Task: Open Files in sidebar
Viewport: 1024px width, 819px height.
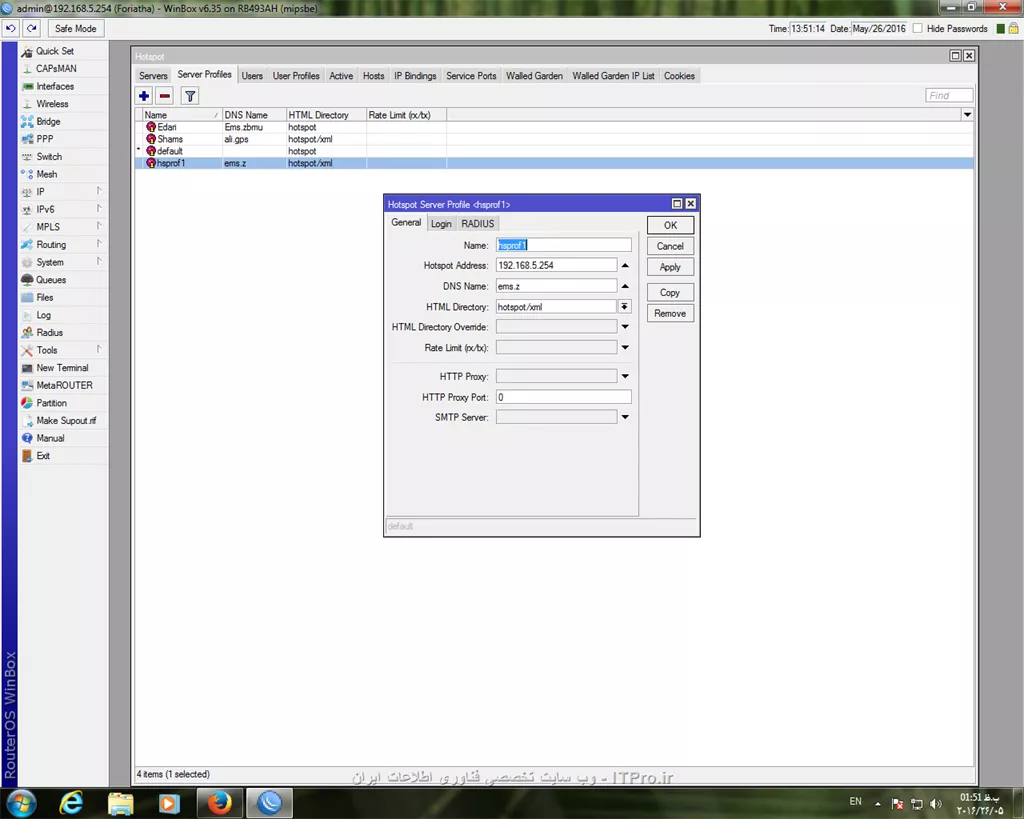Action: coord(45,297)
